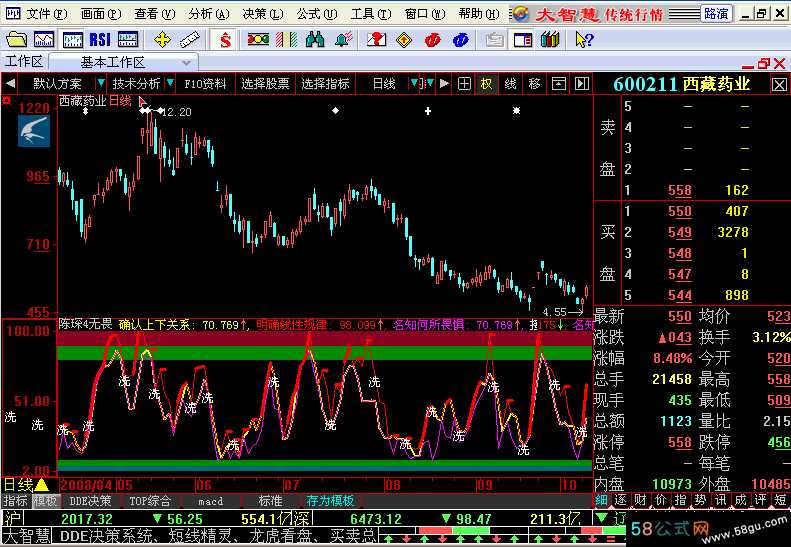791x547 pixels.
Task: Click the left arrow on chart toolbar
Action: coord(10,84)
